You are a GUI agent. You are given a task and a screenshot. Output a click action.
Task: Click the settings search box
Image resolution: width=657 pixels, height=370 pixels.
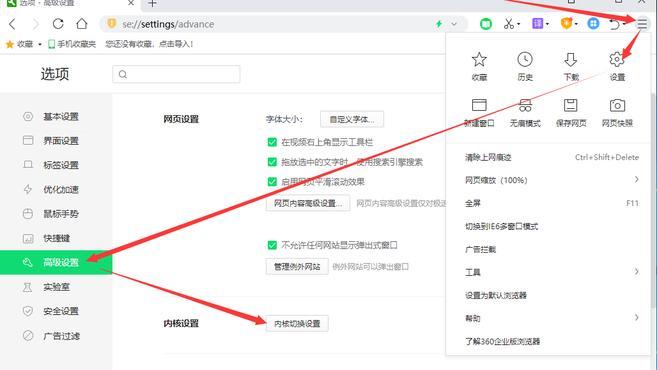point(176,74)
